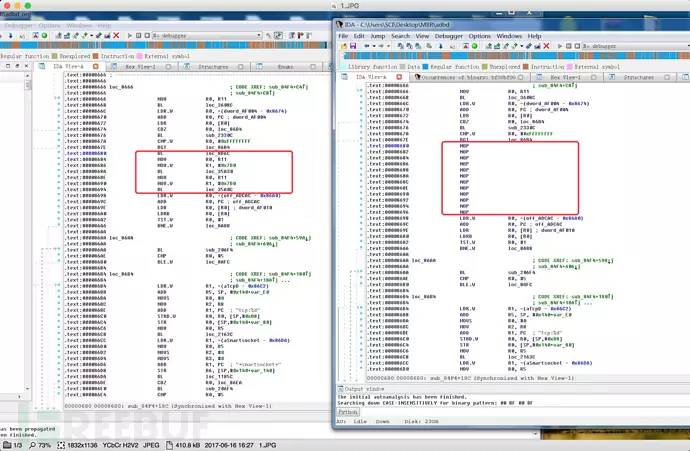The height and width of the screenshot is (451, 690).
Task: Click loc_8666 label in the left IDA listing
Action: point(121,87)
